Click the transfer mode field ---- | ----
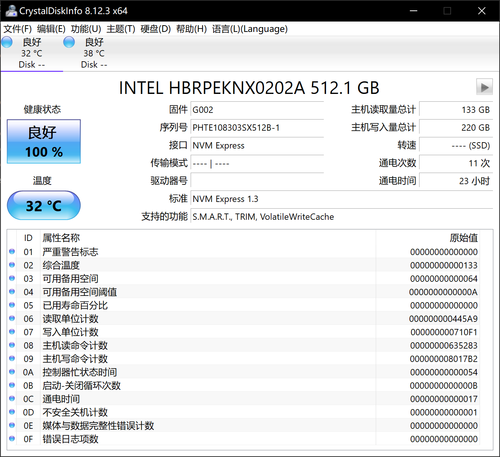Viewport: 500px width, 457px height. click(x=257, y=164)
